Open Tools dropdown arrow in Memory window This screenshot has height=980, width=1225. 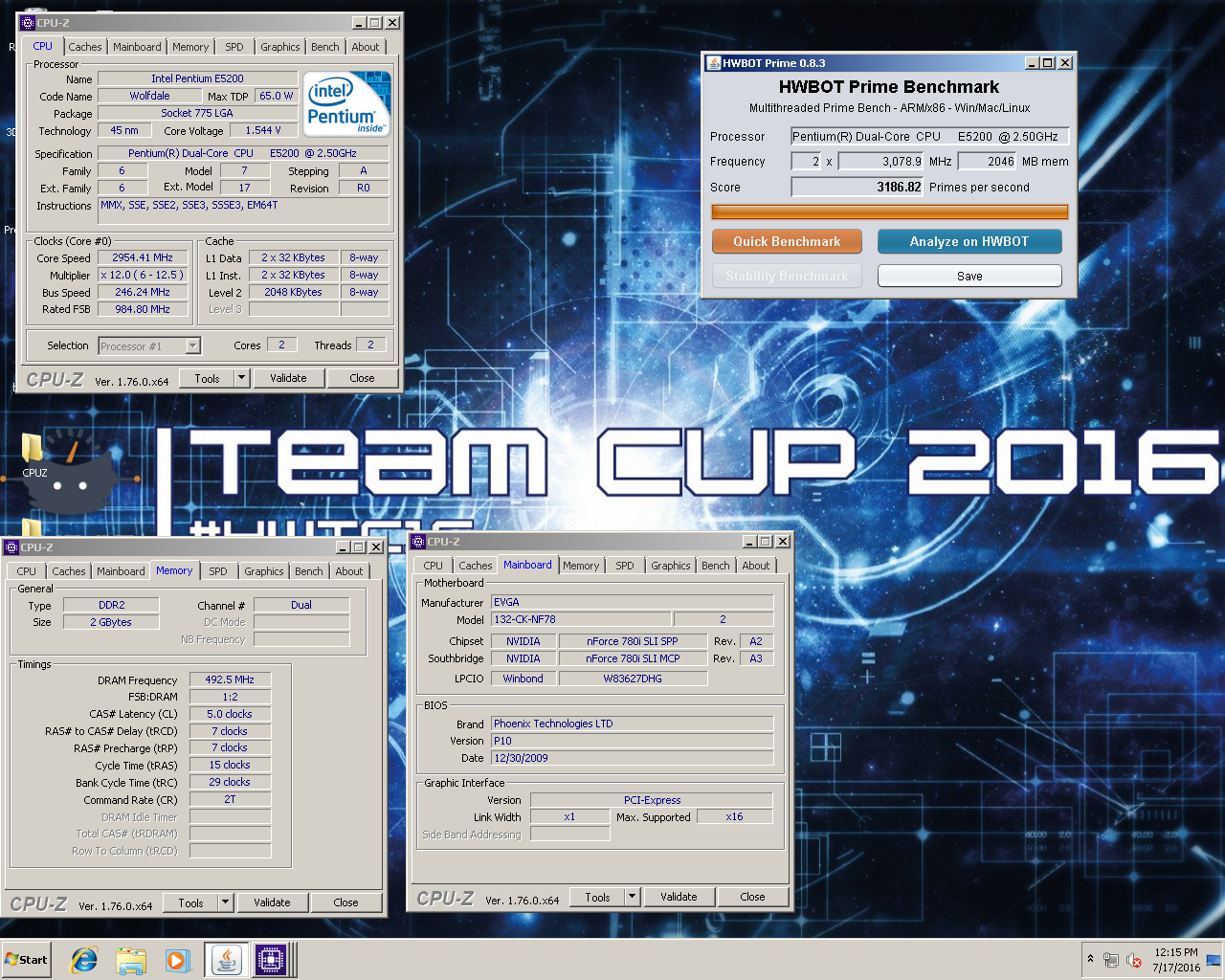(x=225, y=902)
